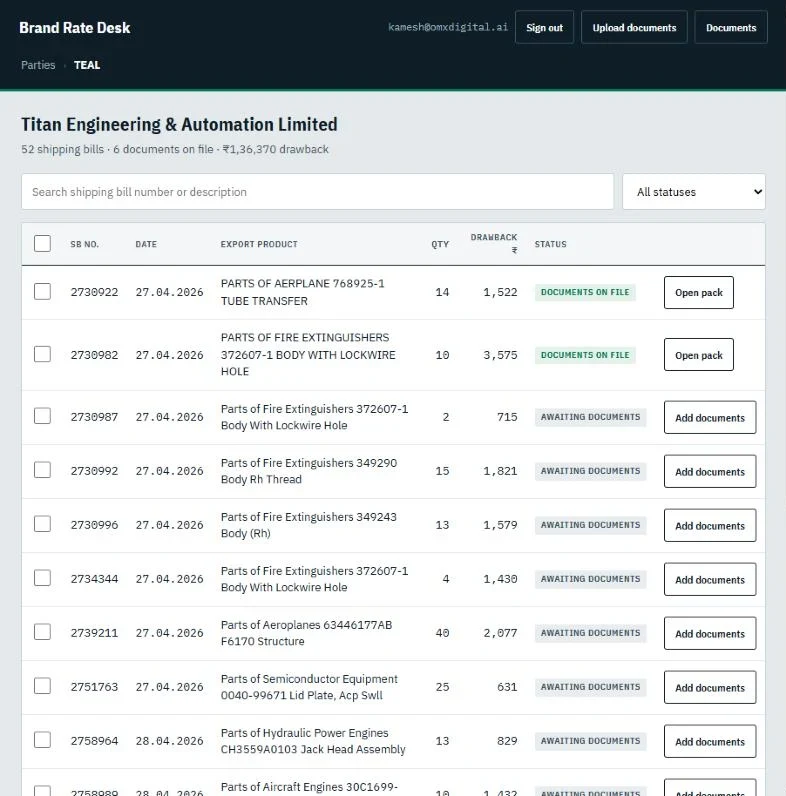The width and height of the screenshot is (786, 796).
Task: Click product 'Parts of Fire Extinguishers 349290 Body Rh Thread'
Action: 309,471
